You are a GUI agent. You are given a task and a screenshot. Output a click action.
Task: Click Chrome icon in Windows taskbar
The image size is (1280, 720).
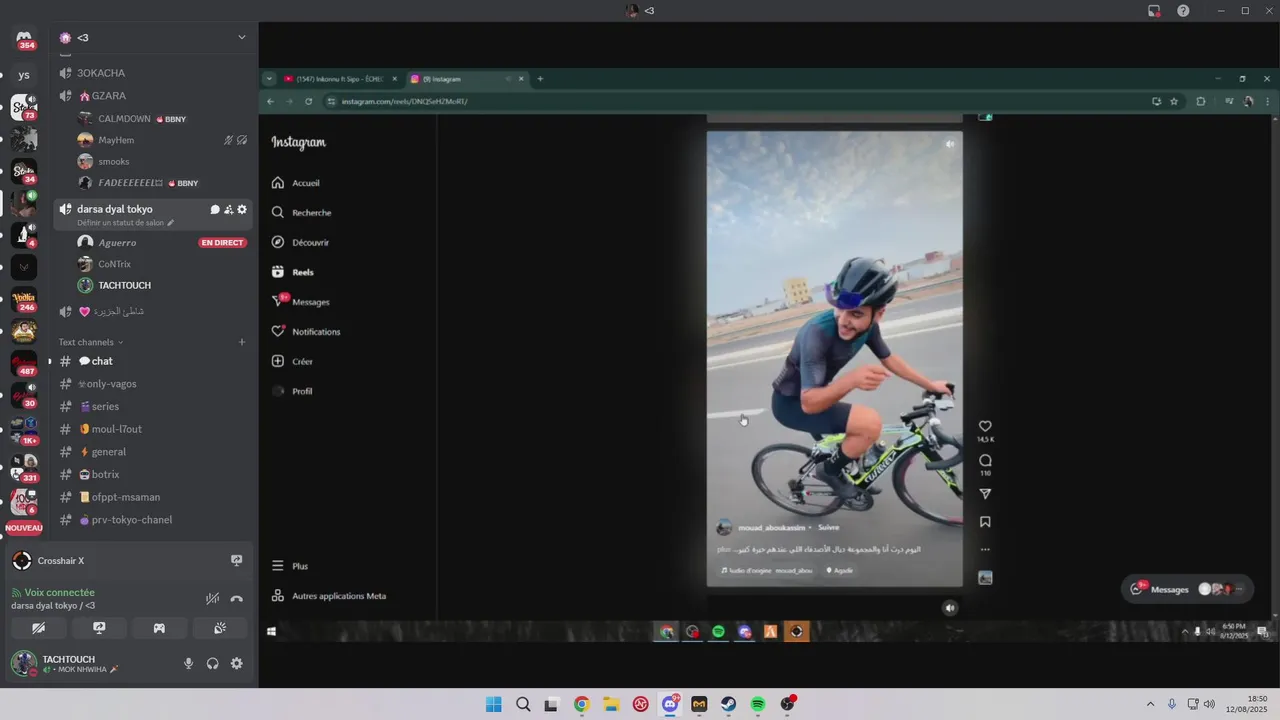pyautogui.click(x=581, y=704)
